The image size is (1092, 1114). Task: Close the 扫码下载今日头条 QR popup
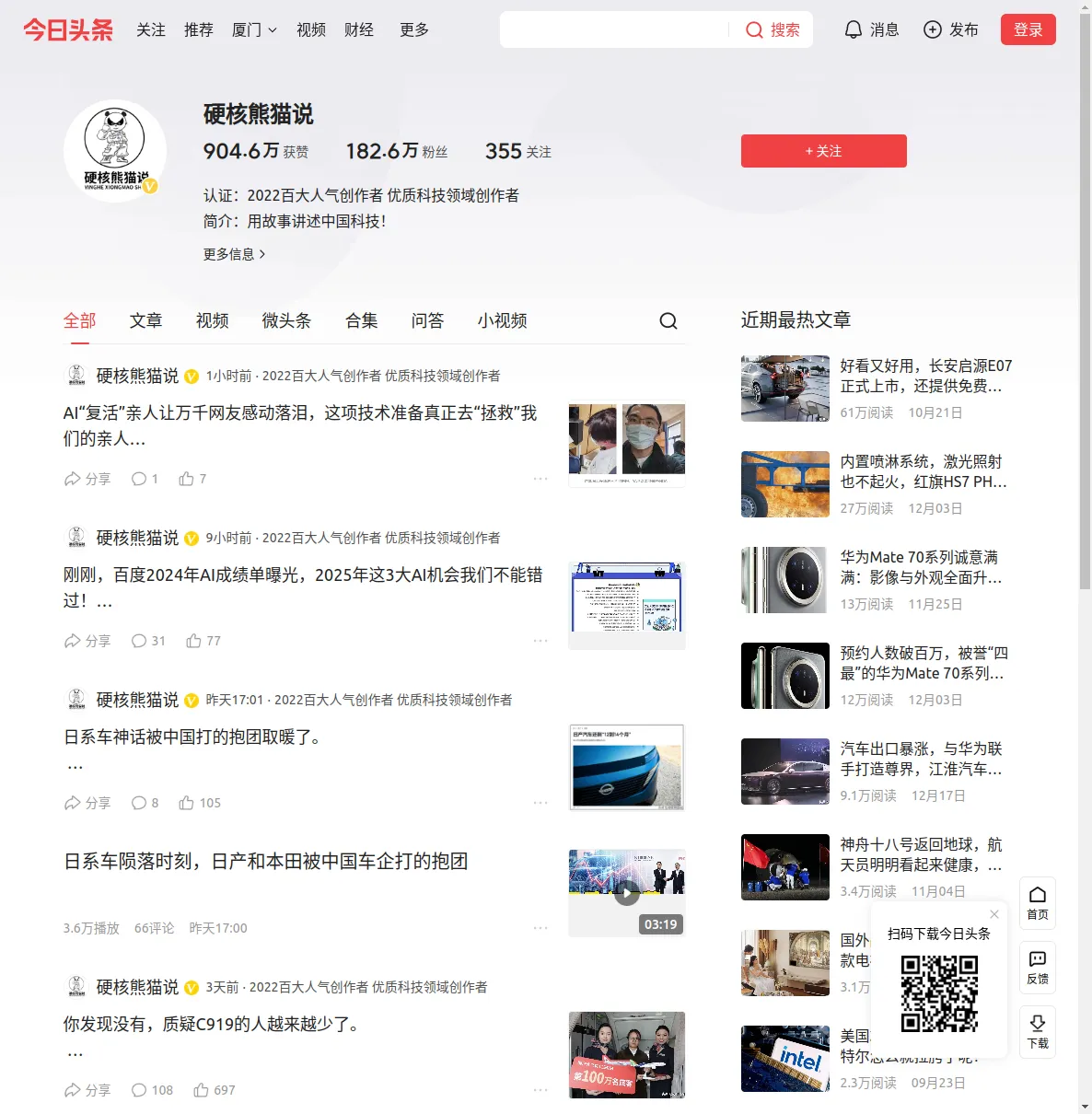click(994, 914)
